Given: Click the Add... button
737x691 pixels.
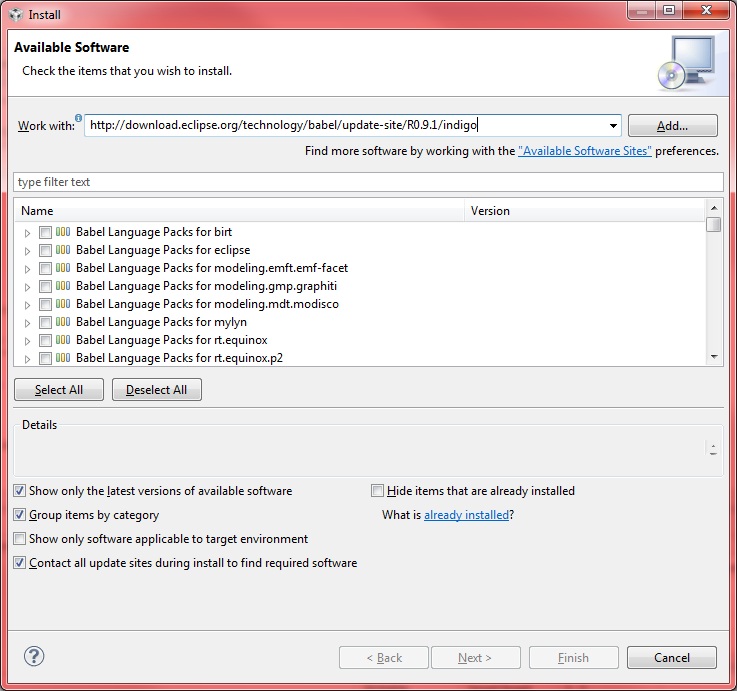Looking at the screenshot, I should [x=673, y=126].
